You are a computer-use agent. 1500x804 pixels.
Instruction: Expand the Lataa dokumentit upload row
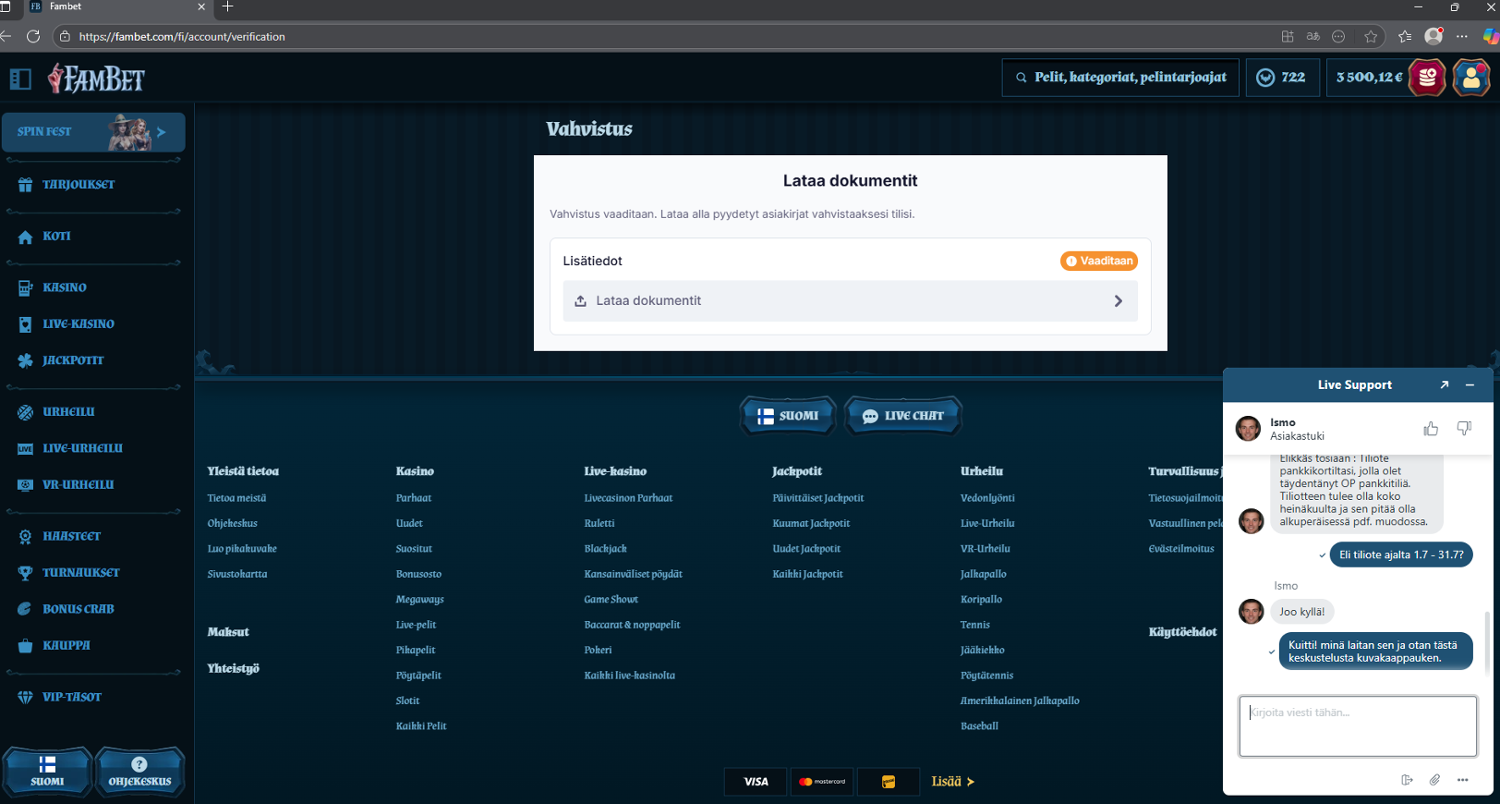coord(849,301)
